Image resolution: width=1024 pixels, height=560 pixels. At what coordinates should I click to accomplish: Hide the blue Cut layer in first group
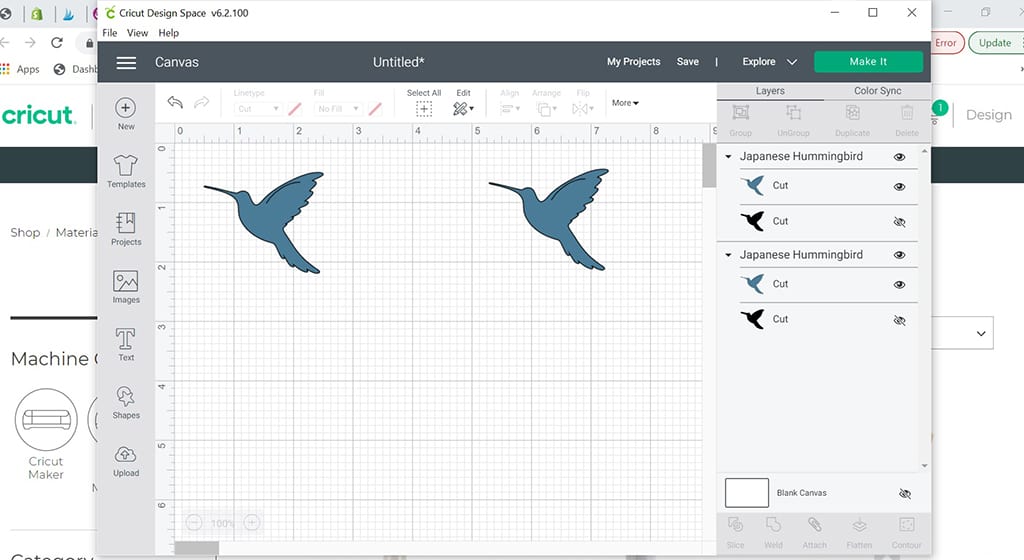[x=899, y=187]
